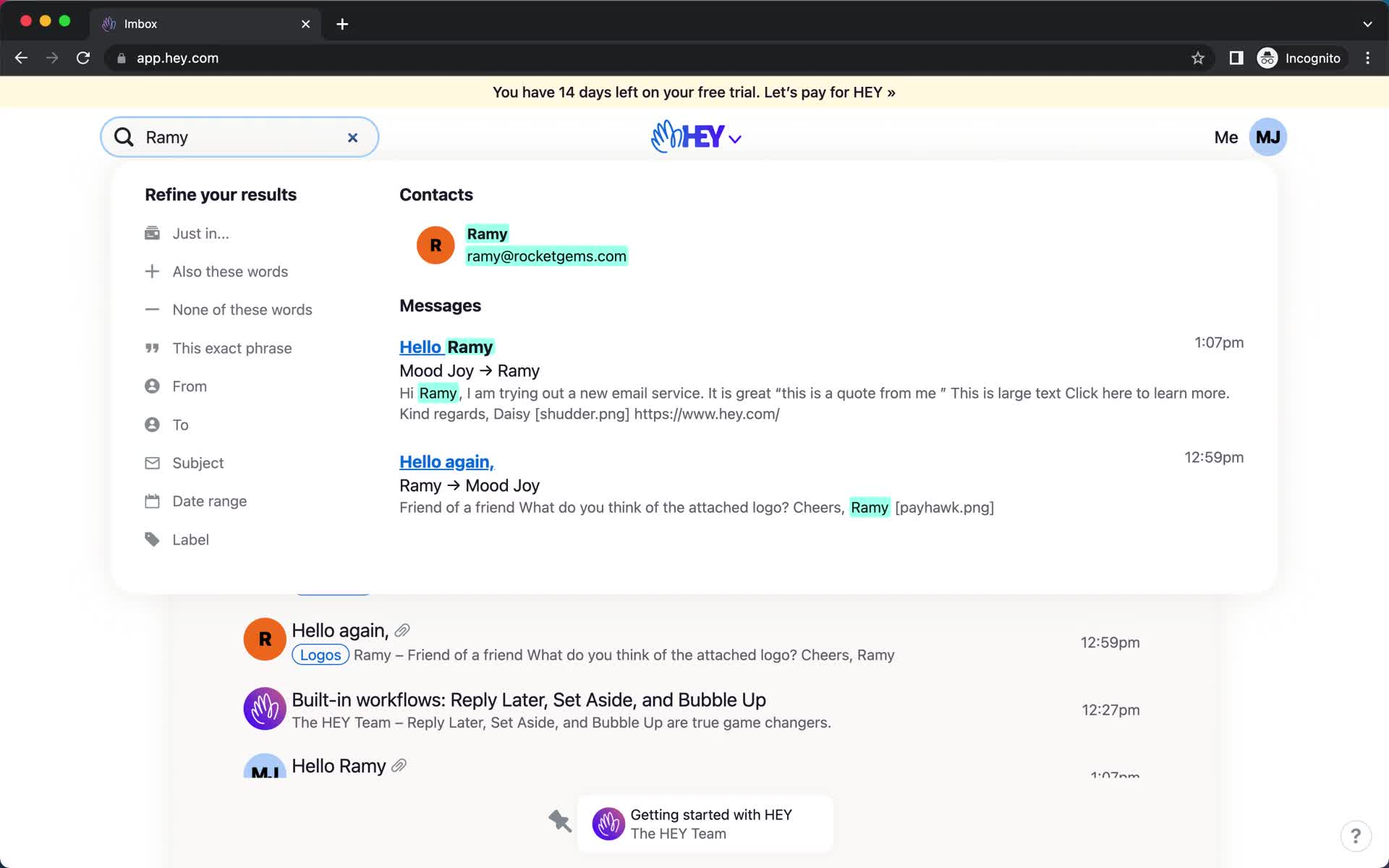Click 1:07pm timestamp in search results

coord(1218,343)
